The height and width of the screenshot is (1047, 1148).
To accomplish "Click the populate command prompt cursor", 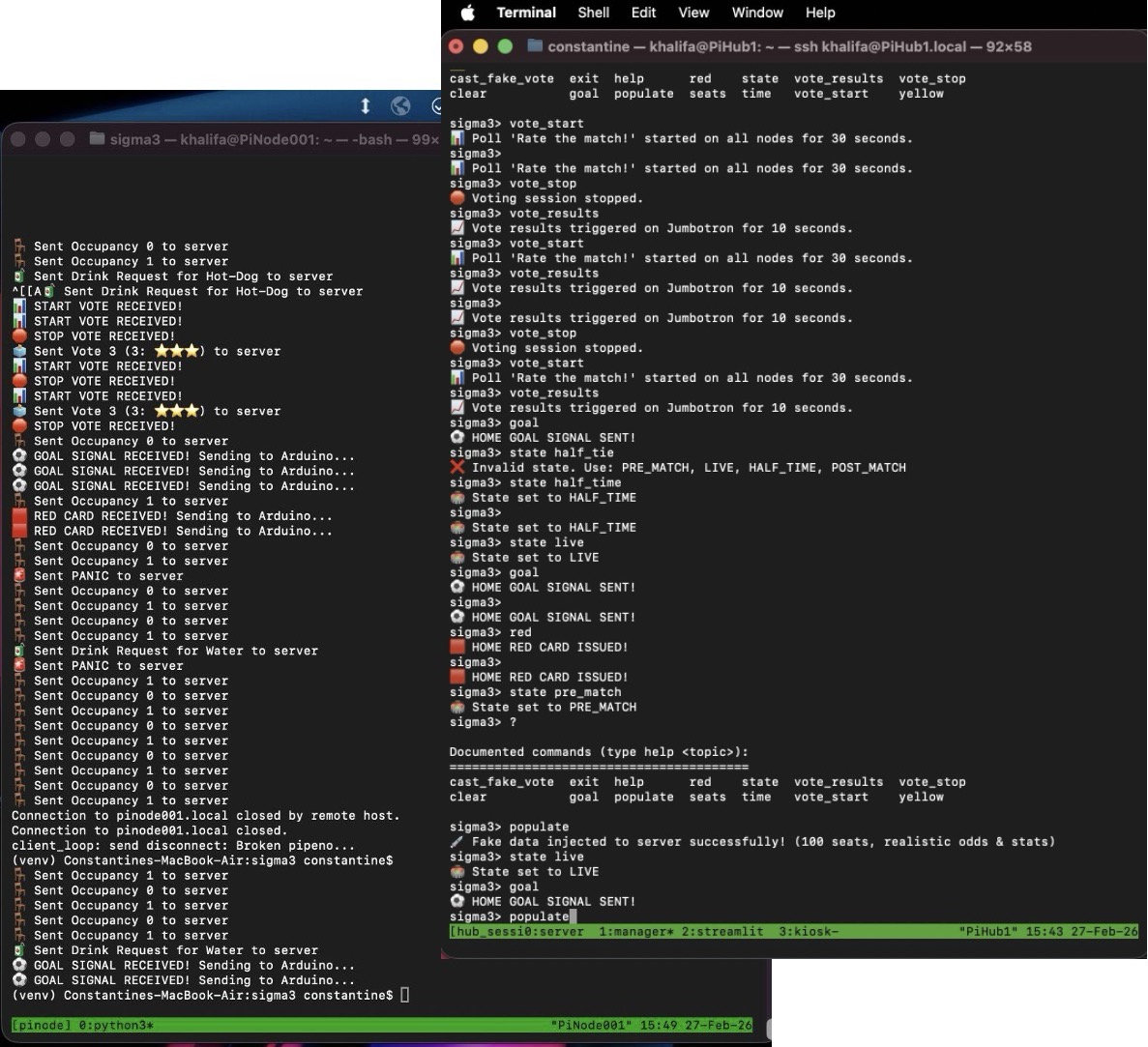I will click(x=574, y=916).
